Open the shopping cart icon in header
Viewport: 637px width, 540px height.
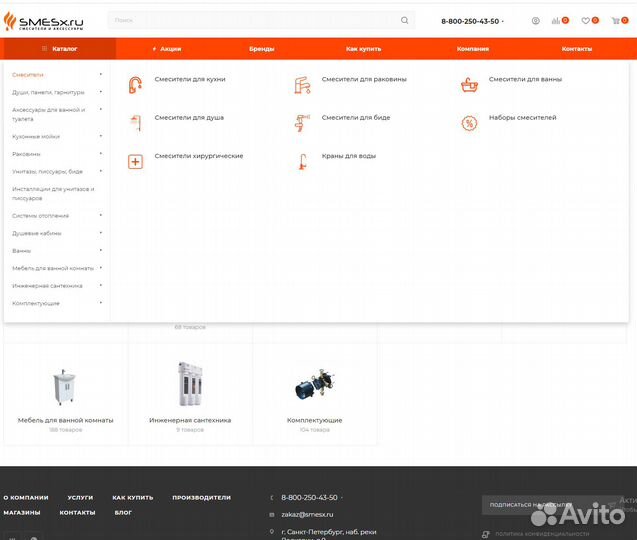(617, 20)
